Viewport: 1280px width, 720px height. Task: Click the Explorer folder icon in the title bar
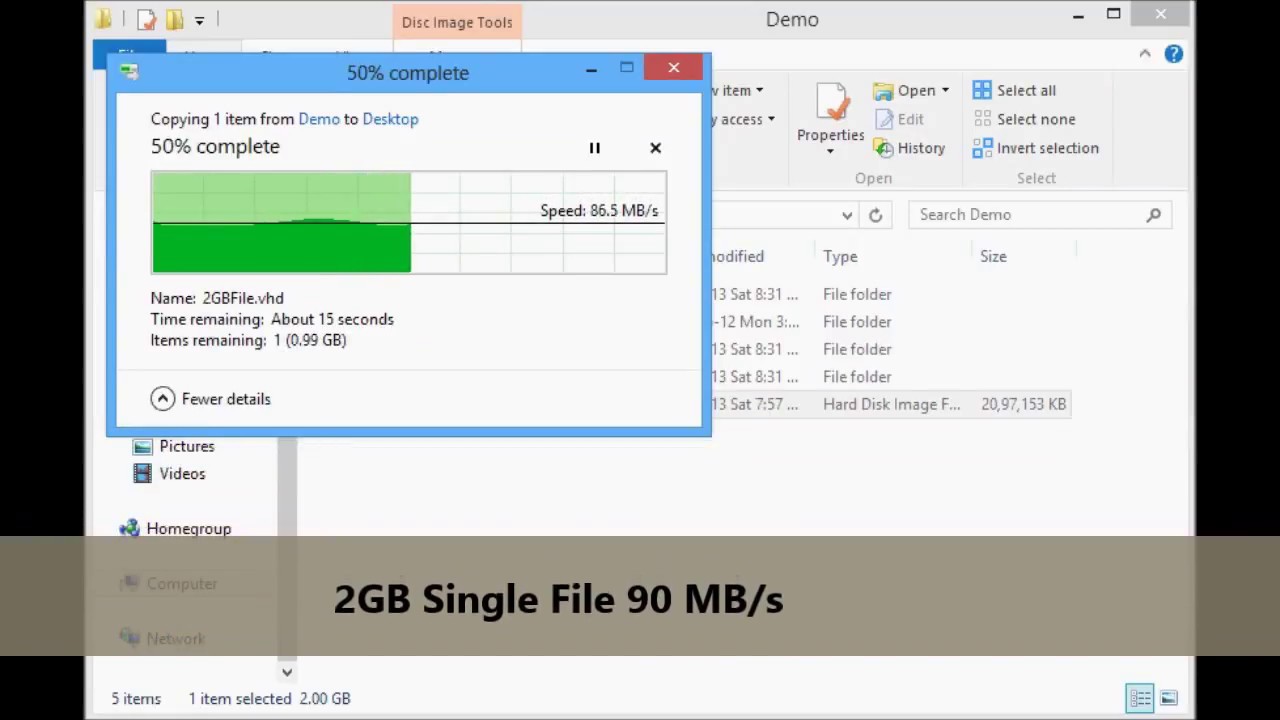103,19
